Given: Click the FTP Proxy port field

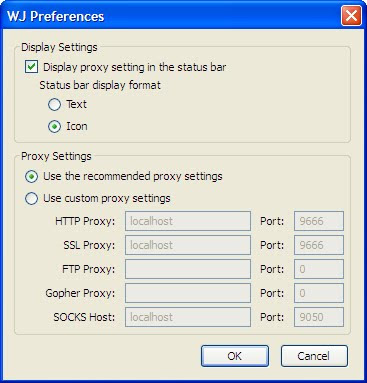Looking at the screenshot, I should [x=319, y=269].
